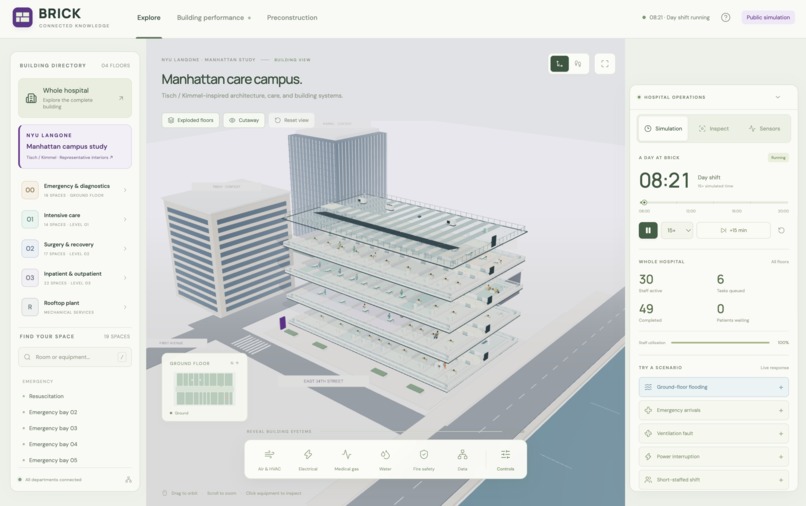The width and height of the screenshot is (806, 506).
Task: Reveal Data network system
Action: pyautogui.click(x=462, y=460)
